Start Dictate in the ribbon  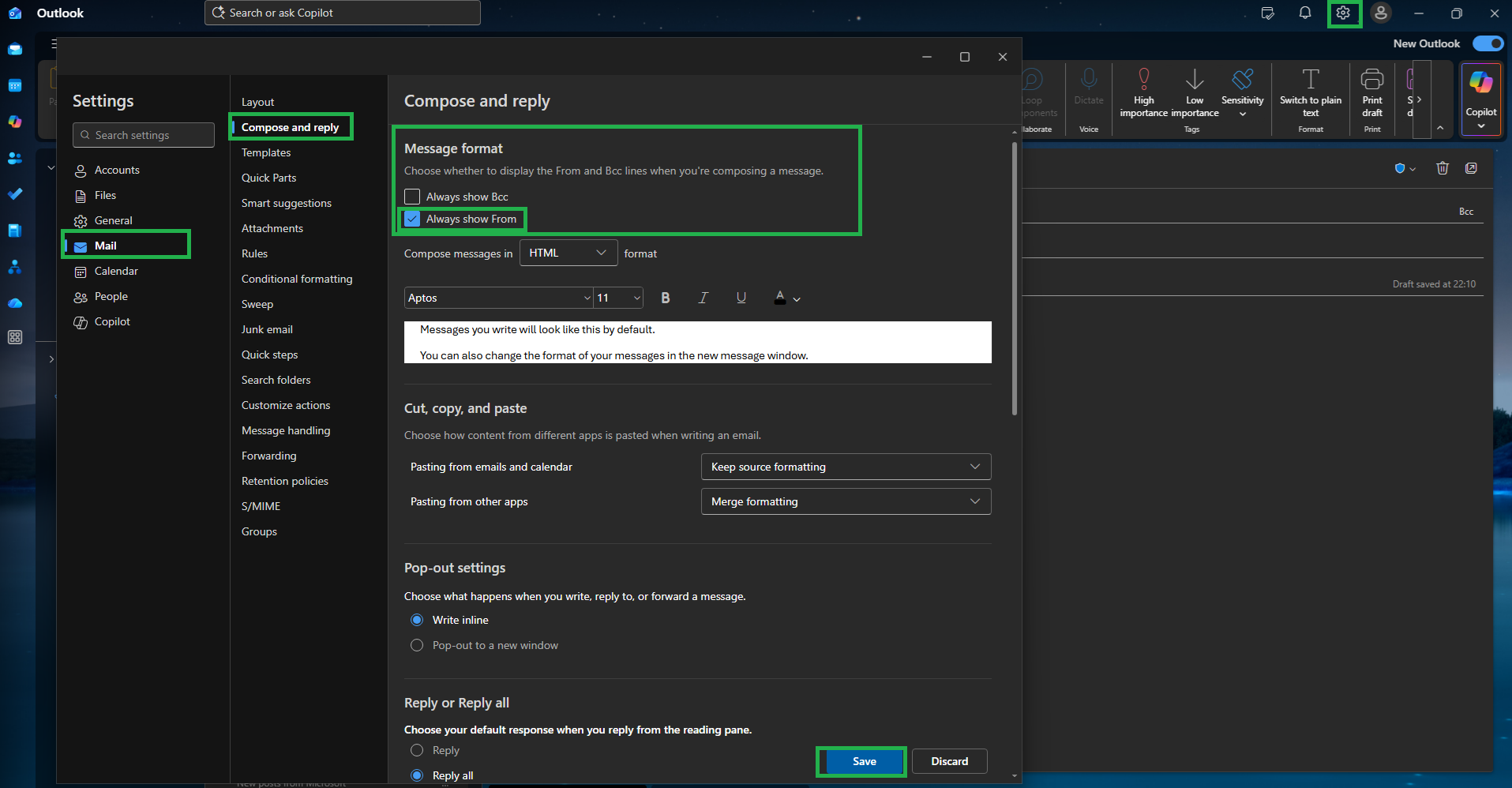tap(1089, 87)
